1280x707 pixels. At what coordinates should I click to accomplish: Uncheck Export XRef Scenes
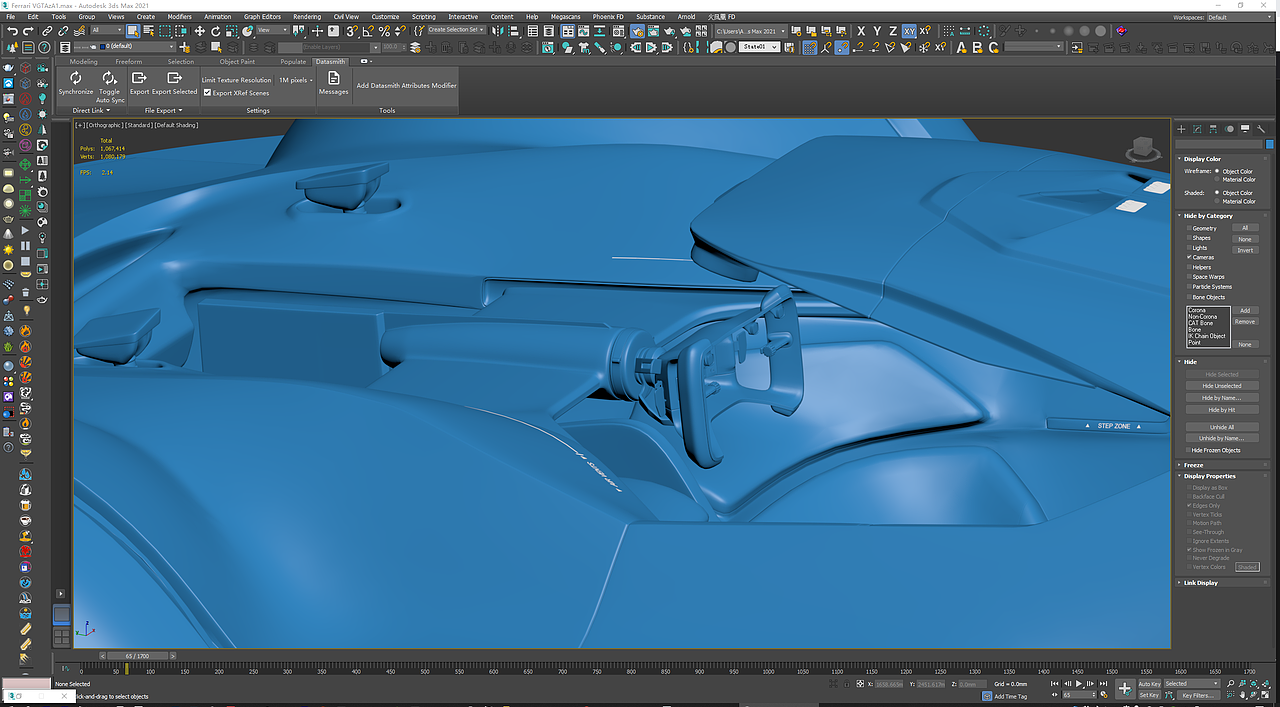click(206, 92)
